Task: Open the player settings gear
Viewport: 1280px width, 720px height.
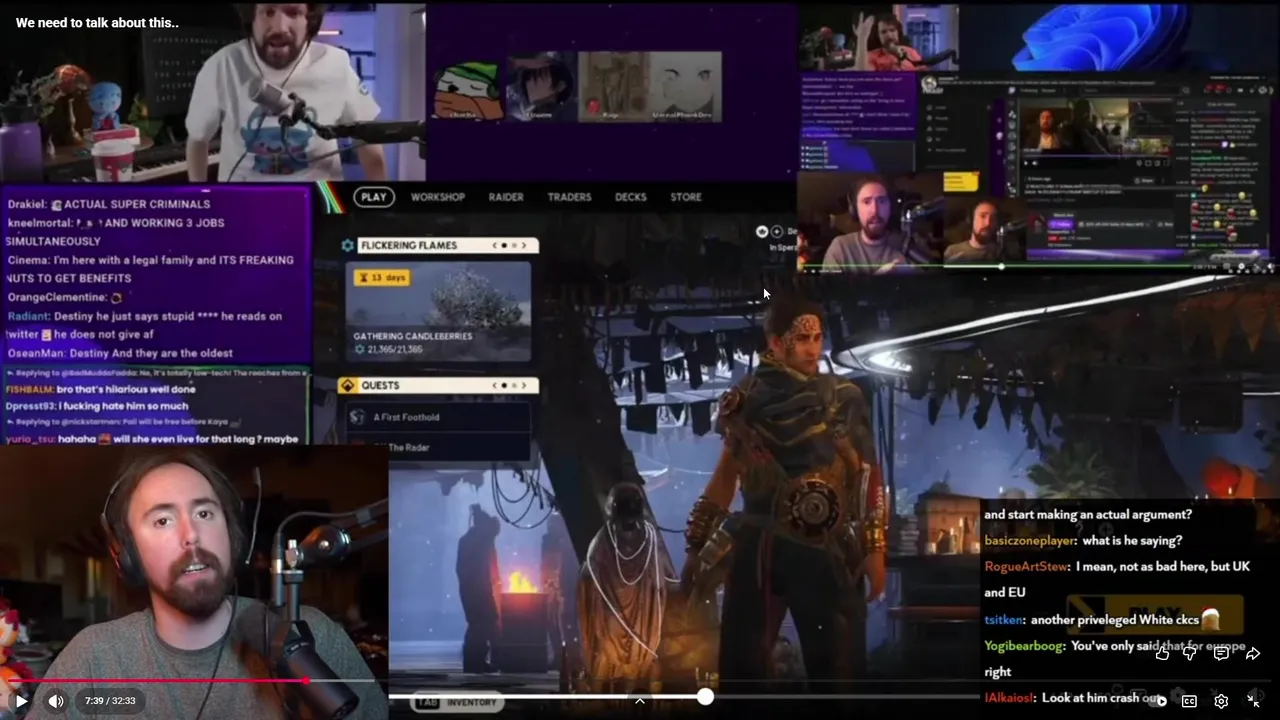Action: (1221, 701)
